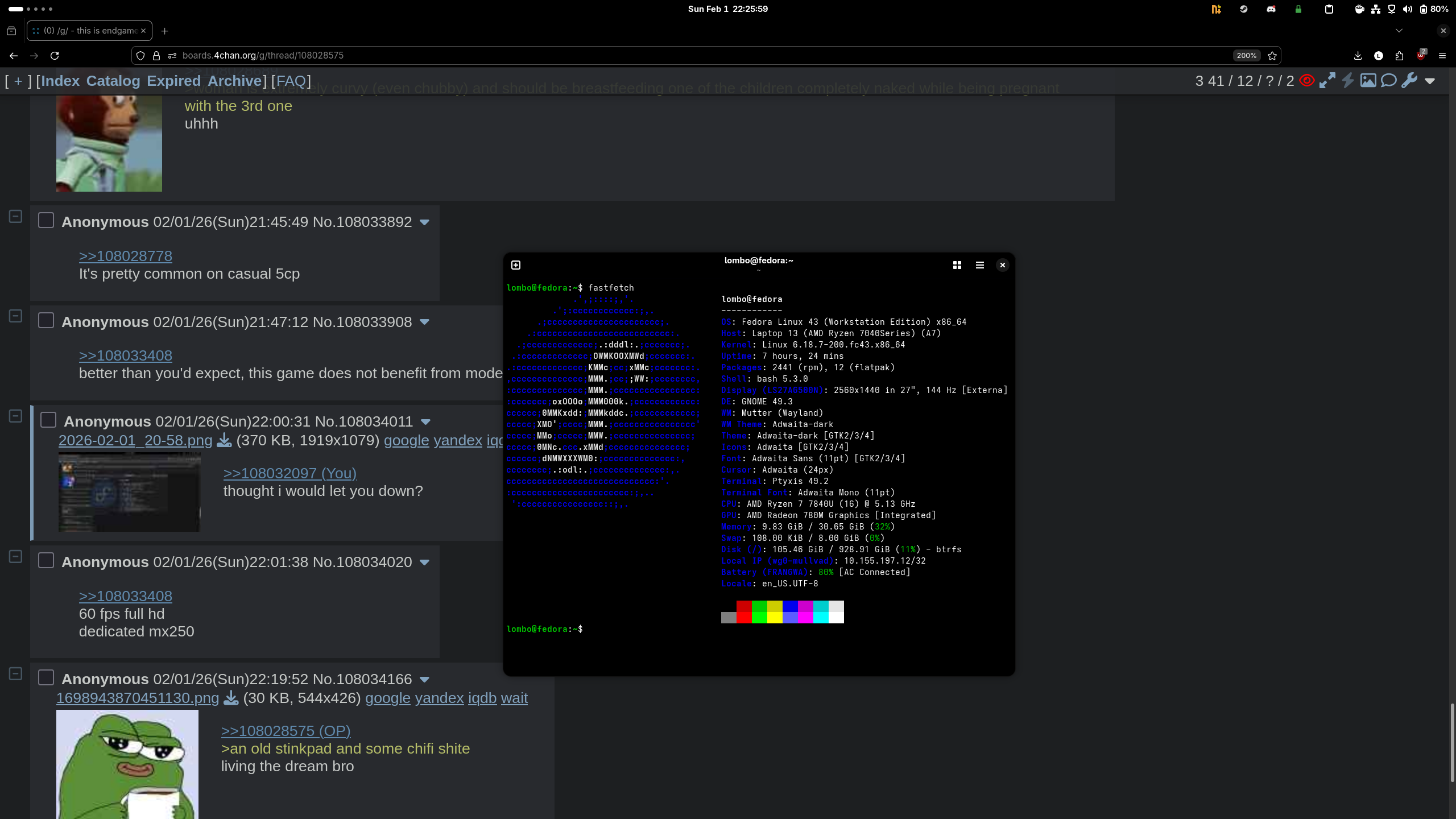Check the box for post No.108033892
Viewport: 1456px width, 819px height.
click(46, 221)
